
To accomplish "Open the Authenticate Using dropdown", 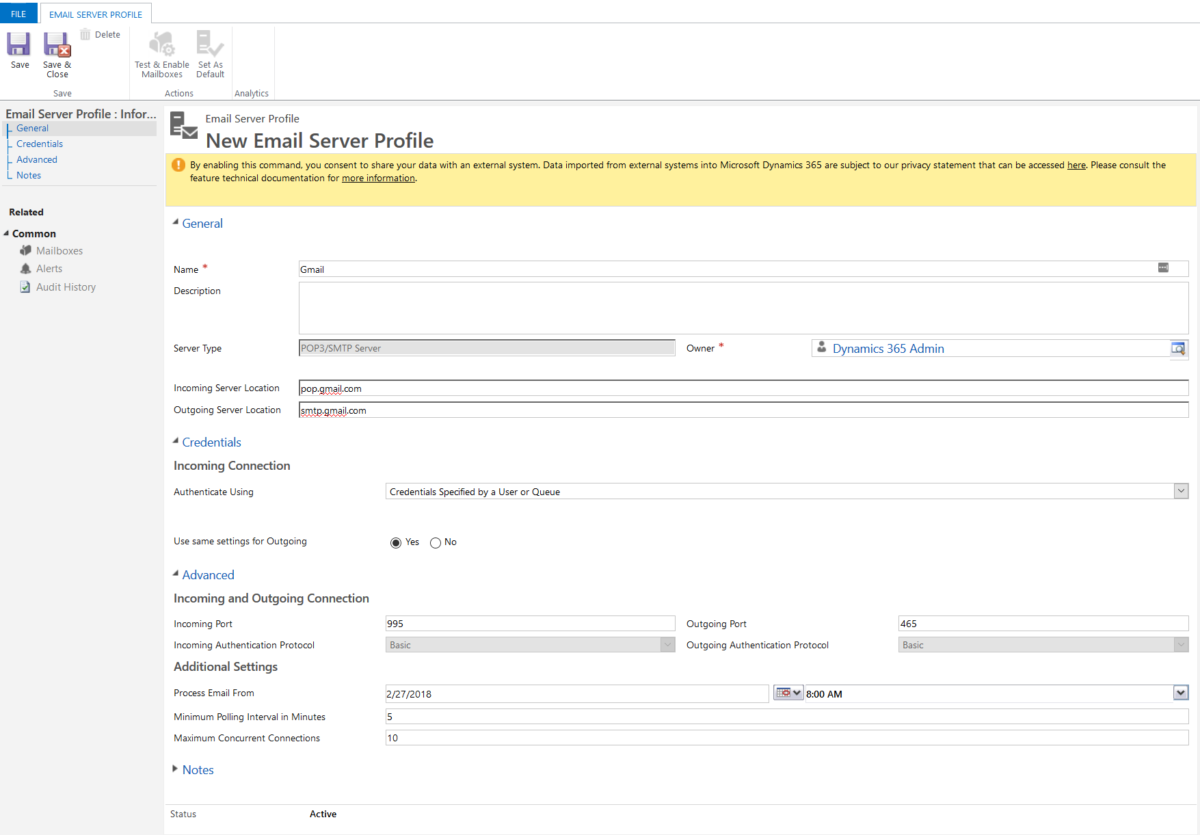I will coord(1181,492).
